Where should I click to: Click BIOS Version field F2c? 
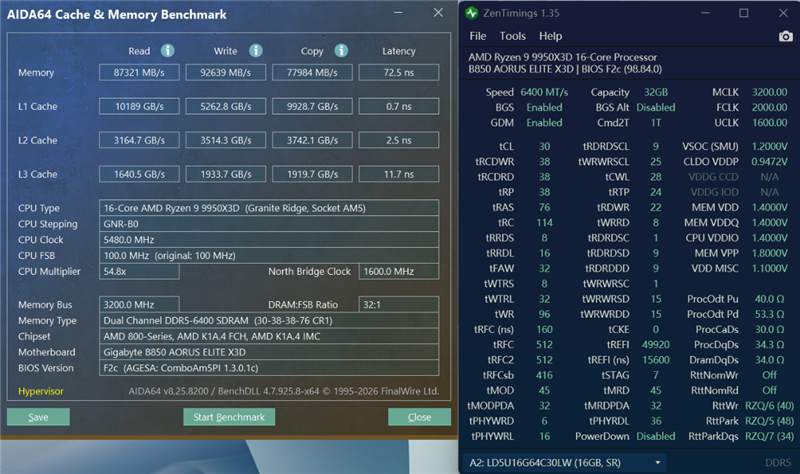pos(269,368)
